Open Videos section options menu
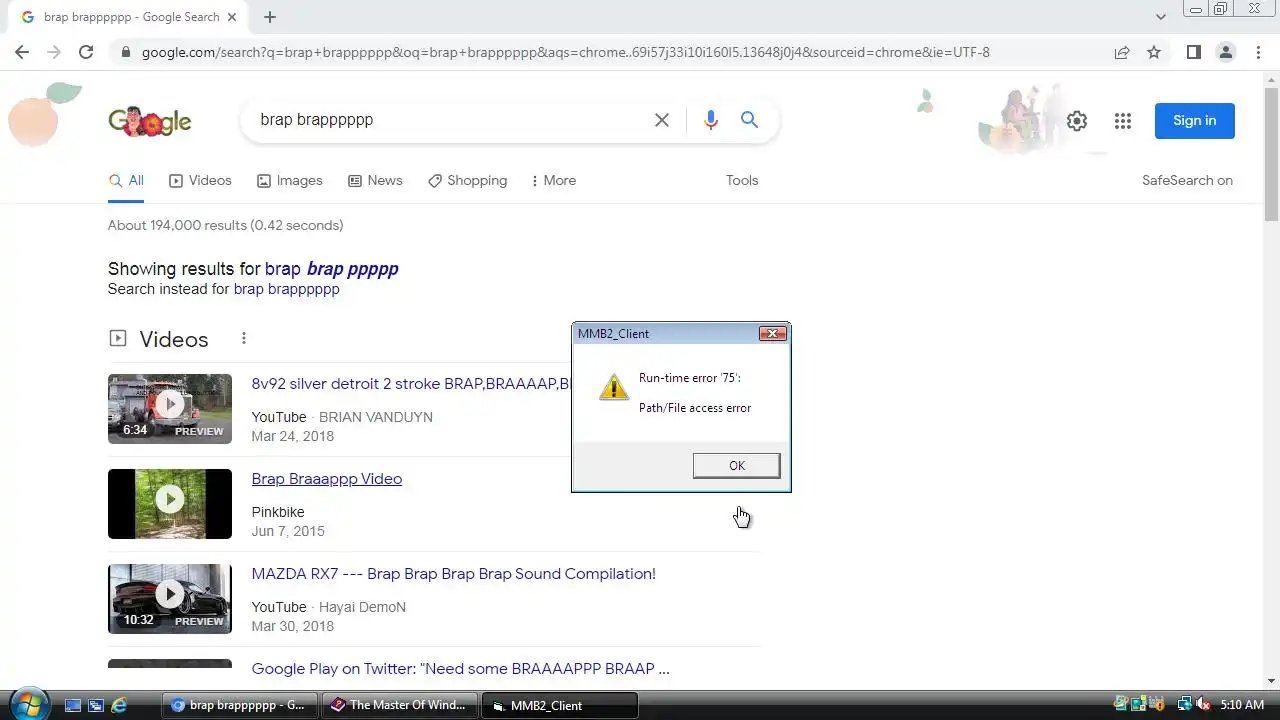The height and width of the screenshot is (720, 1280). pos(243,339)
